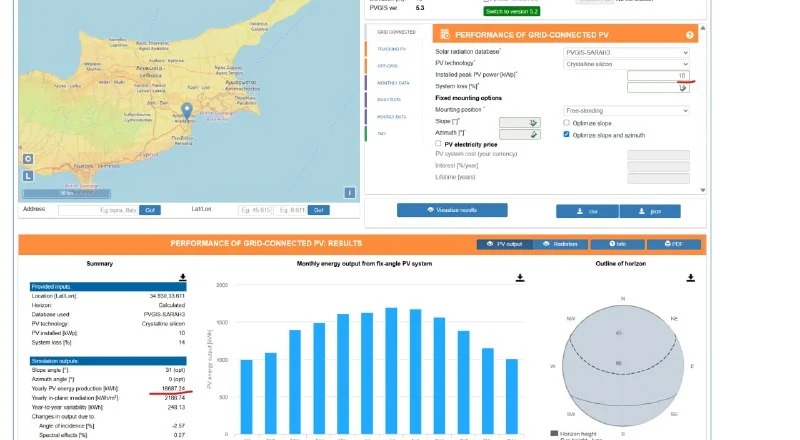Switch to the Off-Grid tab
The width and height of the screenshot is (800, 440).
pyautogui.click(x=386, y=65)
